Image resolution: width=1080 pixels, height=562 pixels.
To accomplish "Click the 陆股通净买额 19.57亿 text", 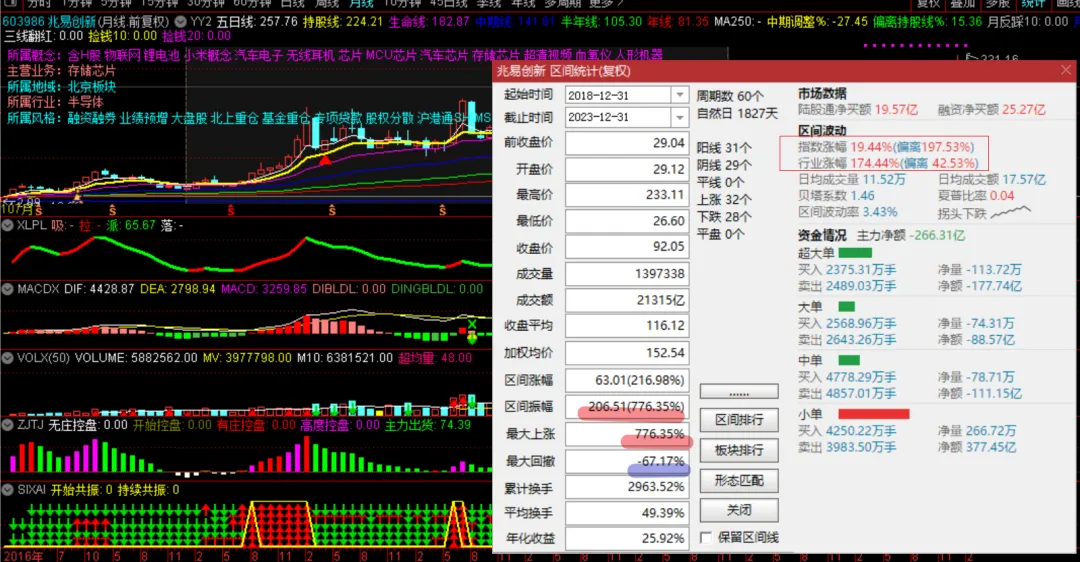I will pos(858,110).
